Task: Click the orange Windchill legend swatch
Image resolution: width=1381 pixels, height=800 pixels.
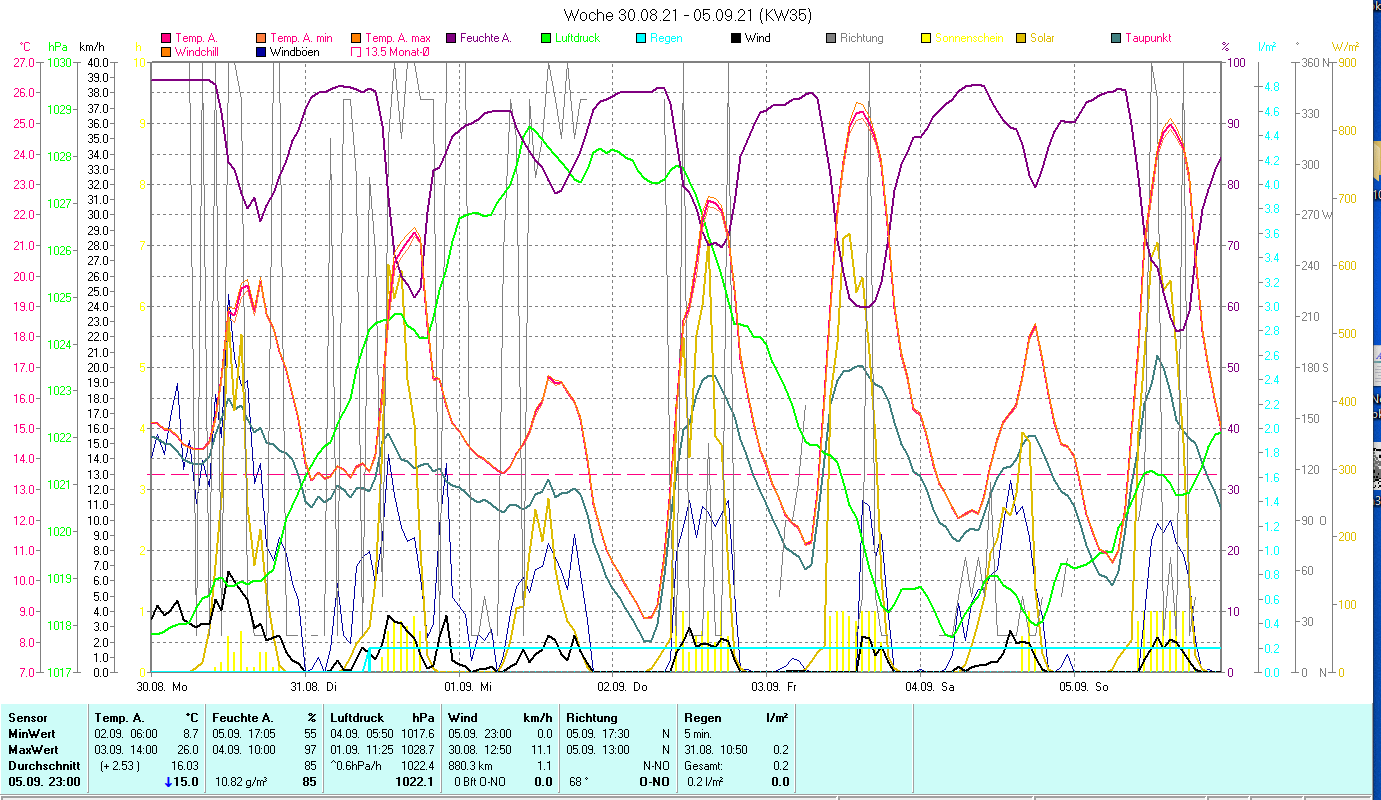Action: click(165, 51)
